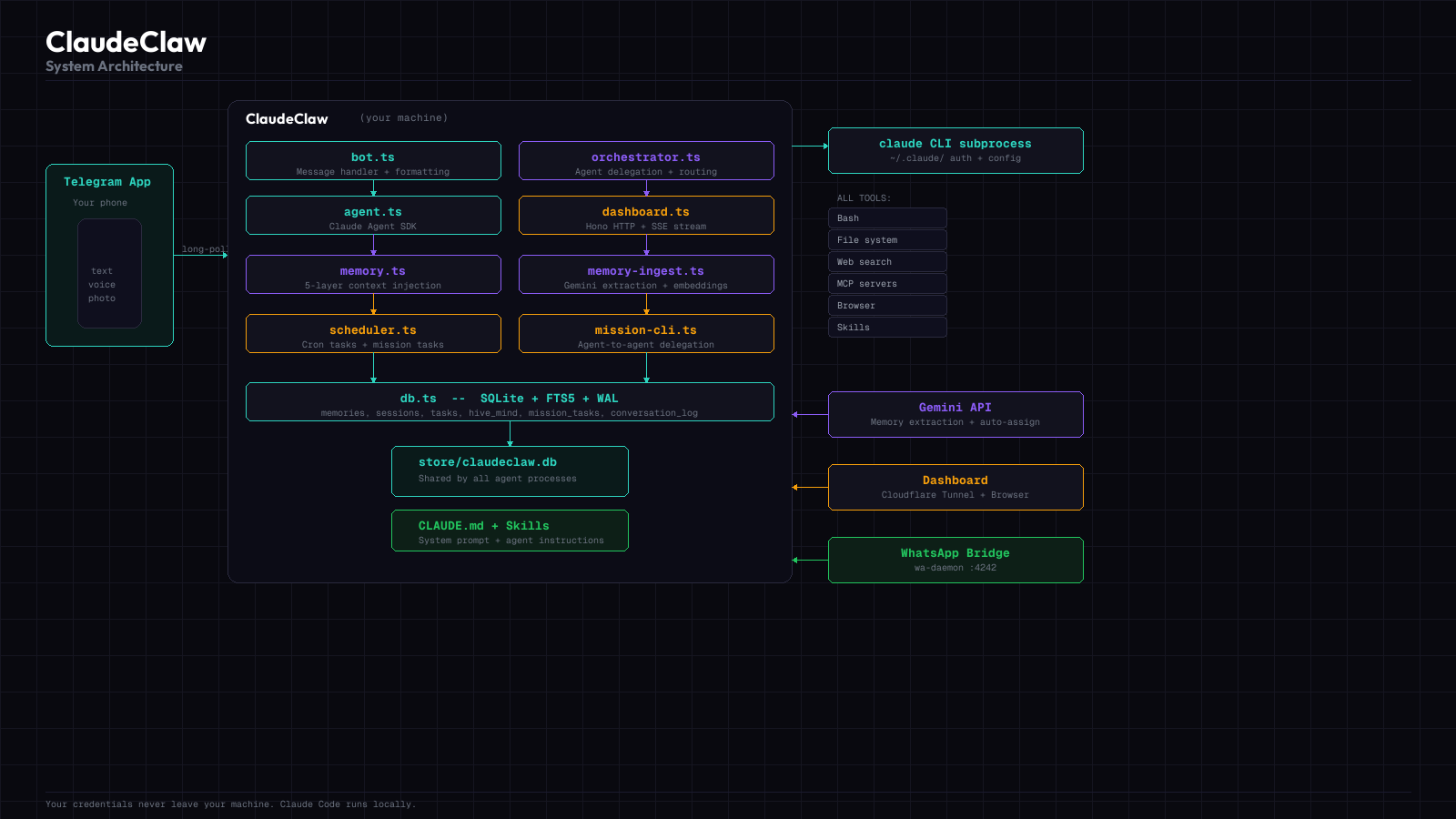Open the dashboard.ts node
This screenshot has width=1456, height=819.
pyautogui.click(x=646, y=216)
